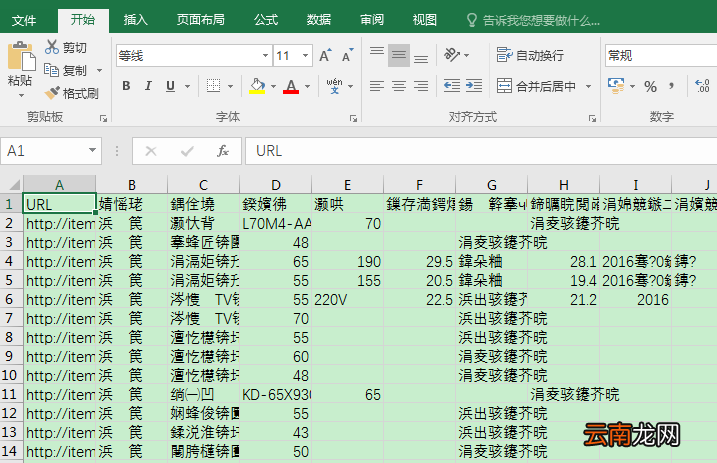The image size is (717, 463).
Task: Expand merge and center options arrow
Action: (x=588, y=86)
